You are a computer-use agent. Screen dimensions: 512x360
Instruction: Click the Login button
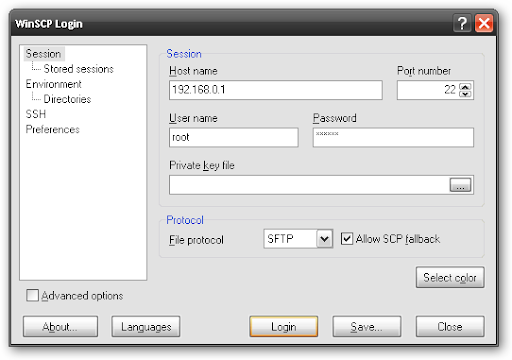pos(283,327)
